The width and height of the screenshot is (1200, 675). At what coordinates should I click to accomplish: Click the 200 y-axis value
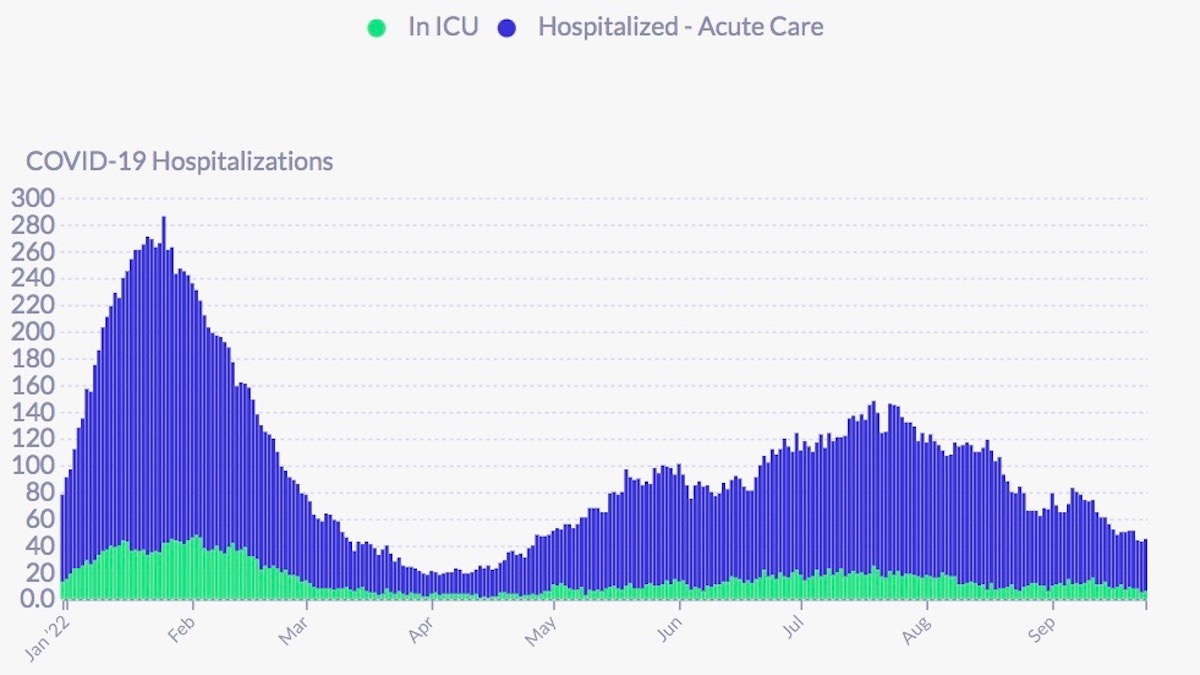click(x=33, y=332)
